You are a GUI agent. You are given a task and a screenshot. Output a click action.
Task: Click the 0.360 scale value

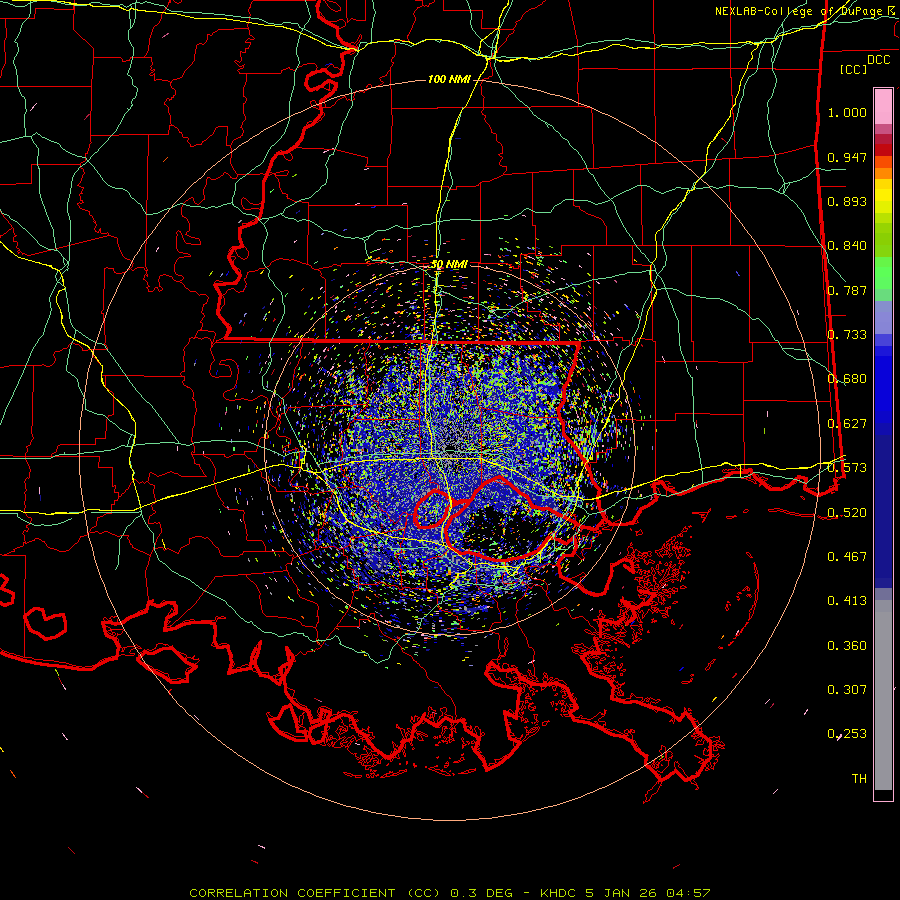[847, 646]
